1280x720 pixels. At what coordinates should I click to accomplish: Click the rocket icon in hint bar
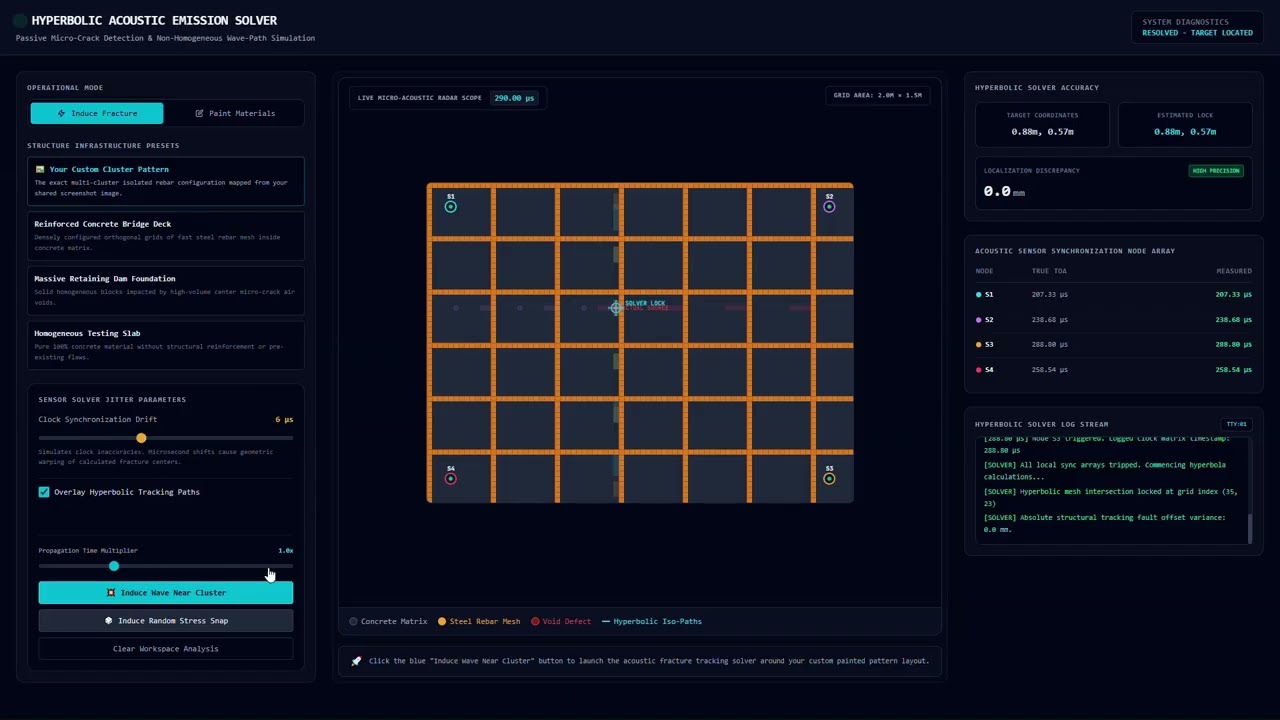(356, 661)
